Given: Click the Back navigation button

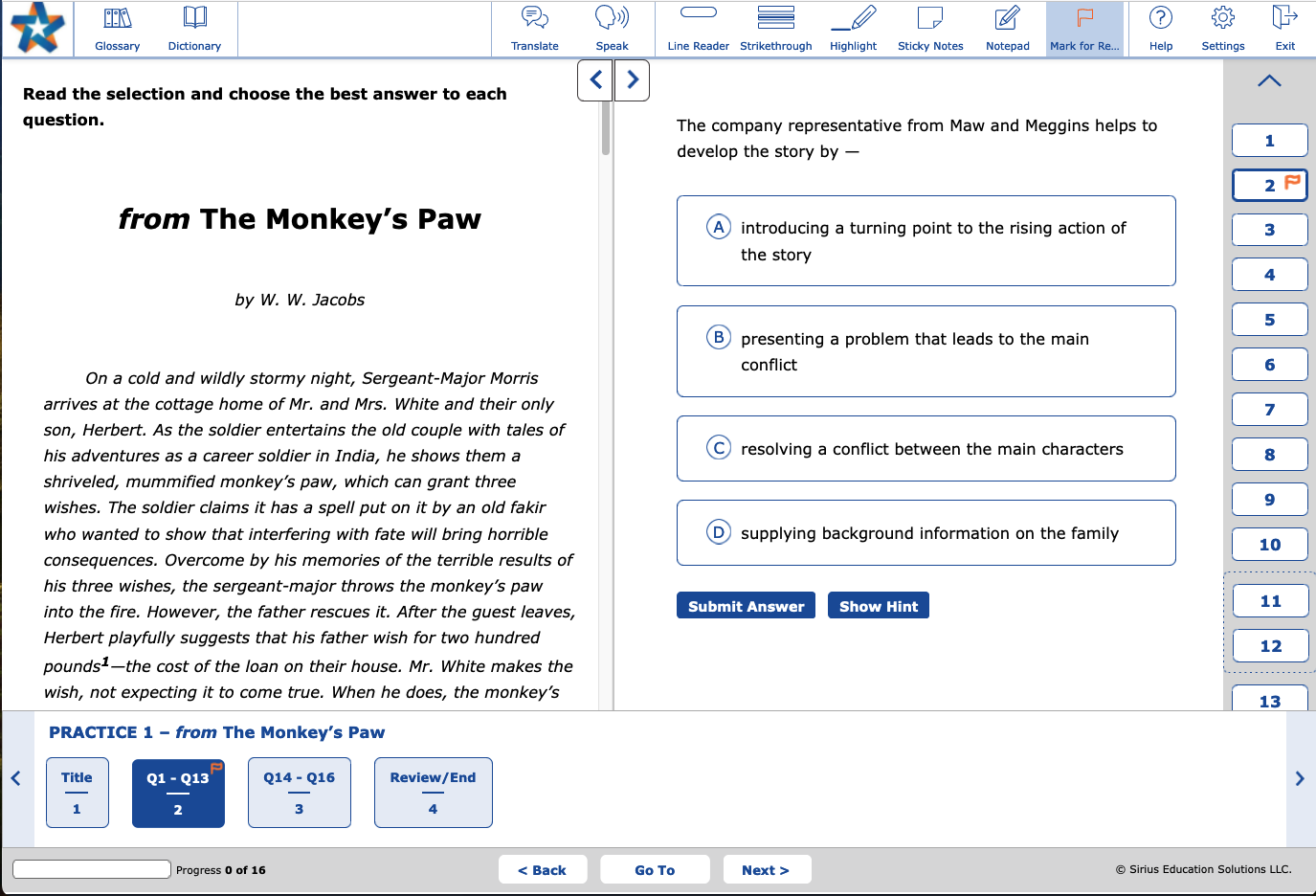Looking at the screenshot, I should (x=542, y=870).
